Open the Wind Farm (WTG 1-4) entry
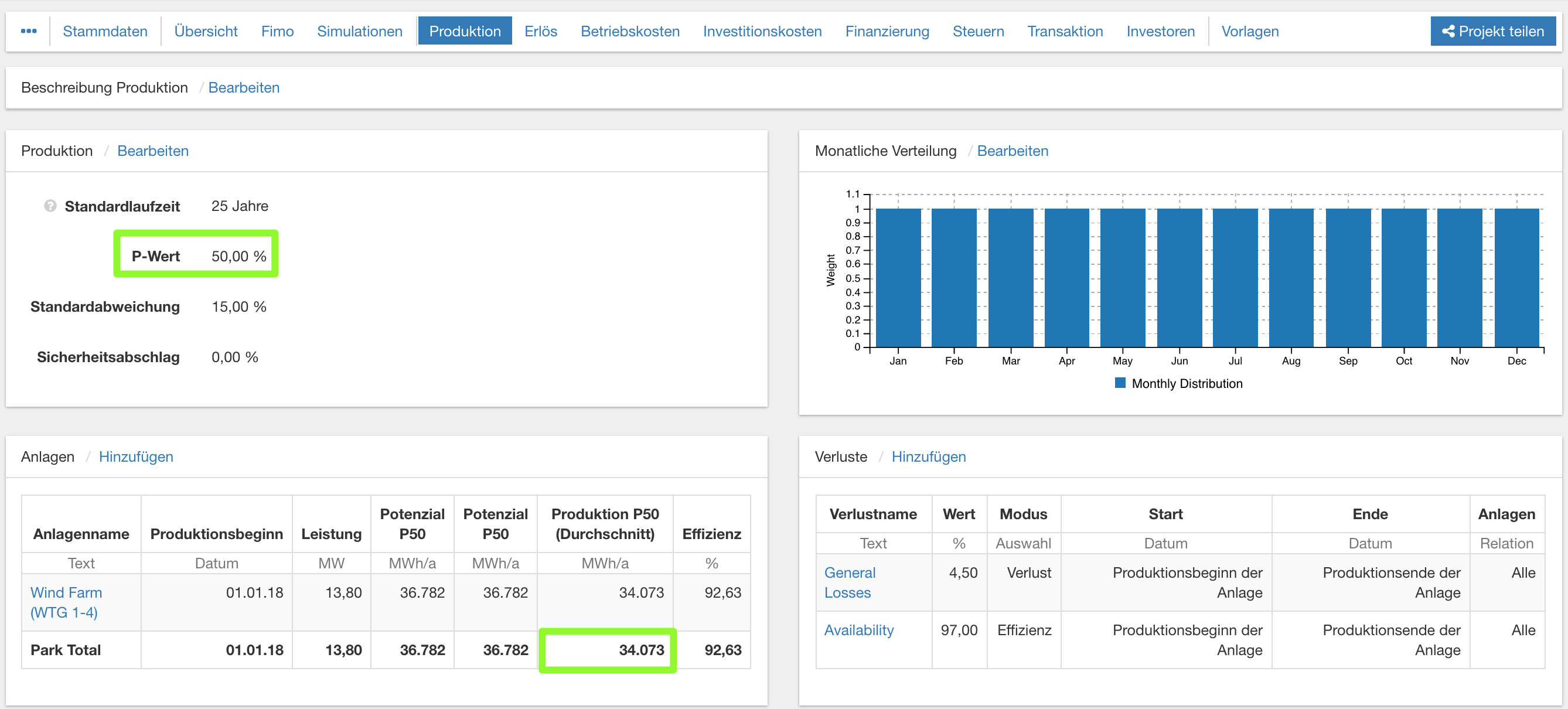1568x709 pixels. [66, 602]
